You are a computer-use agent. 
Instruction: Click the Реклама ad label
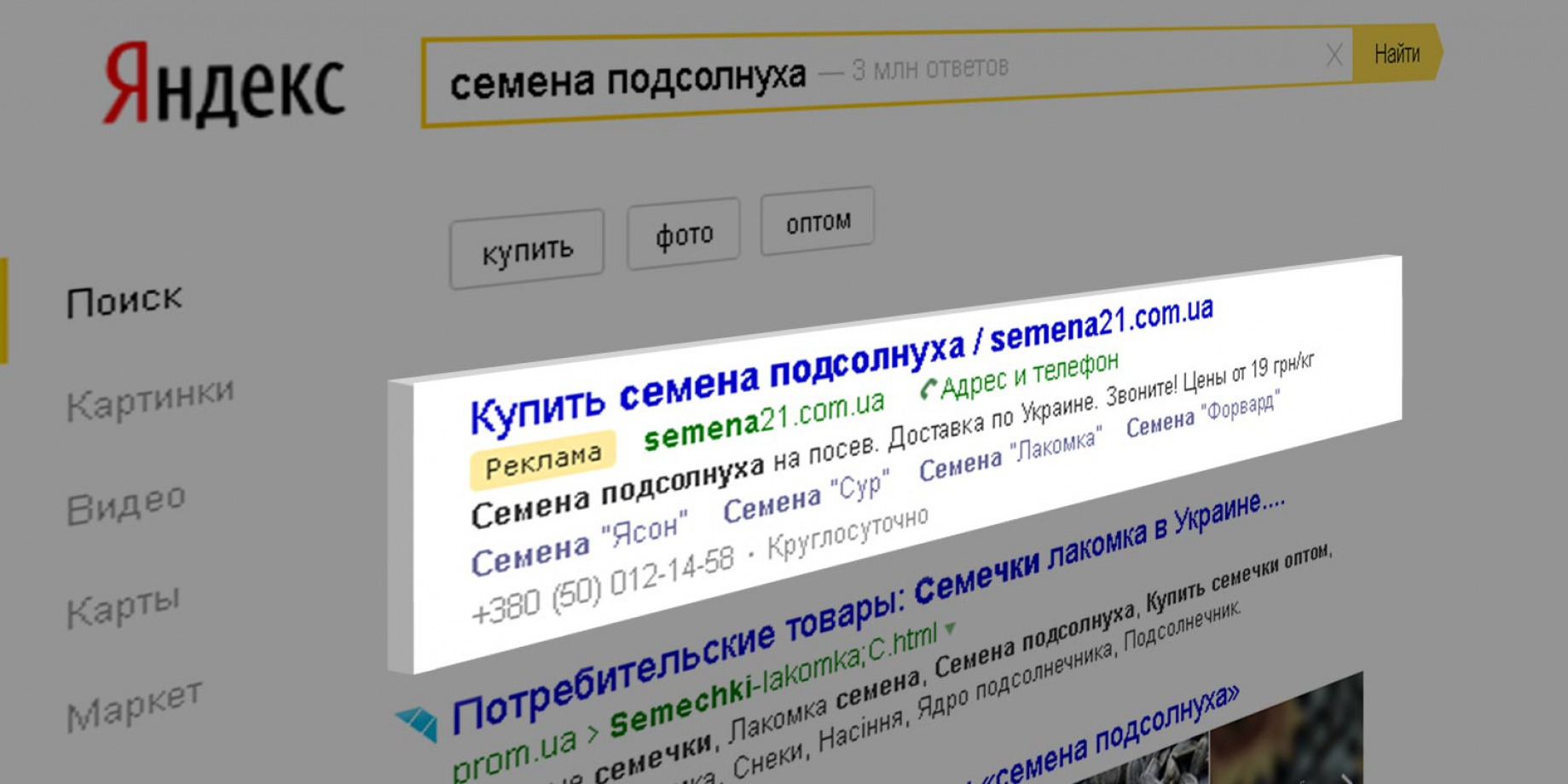[x=543, y=461]
